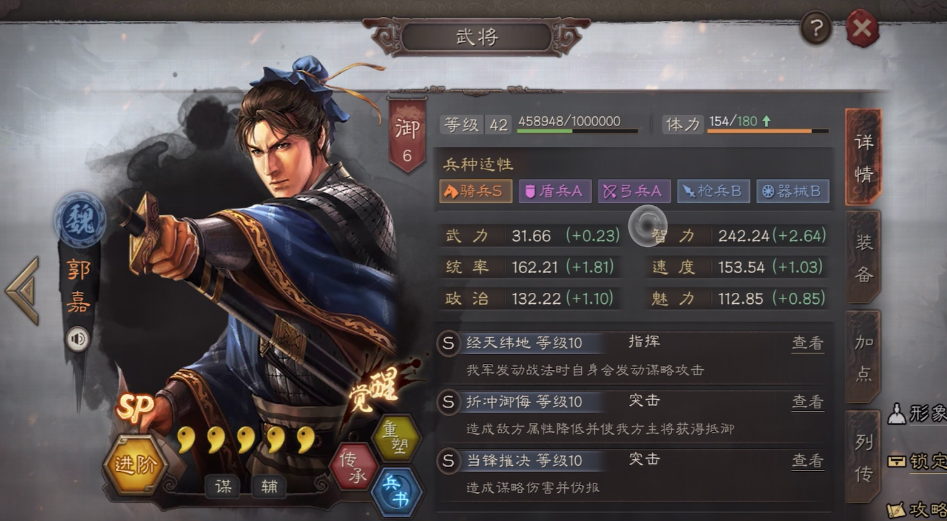Select the 弓兵A troop aptitude

(634, 191)
